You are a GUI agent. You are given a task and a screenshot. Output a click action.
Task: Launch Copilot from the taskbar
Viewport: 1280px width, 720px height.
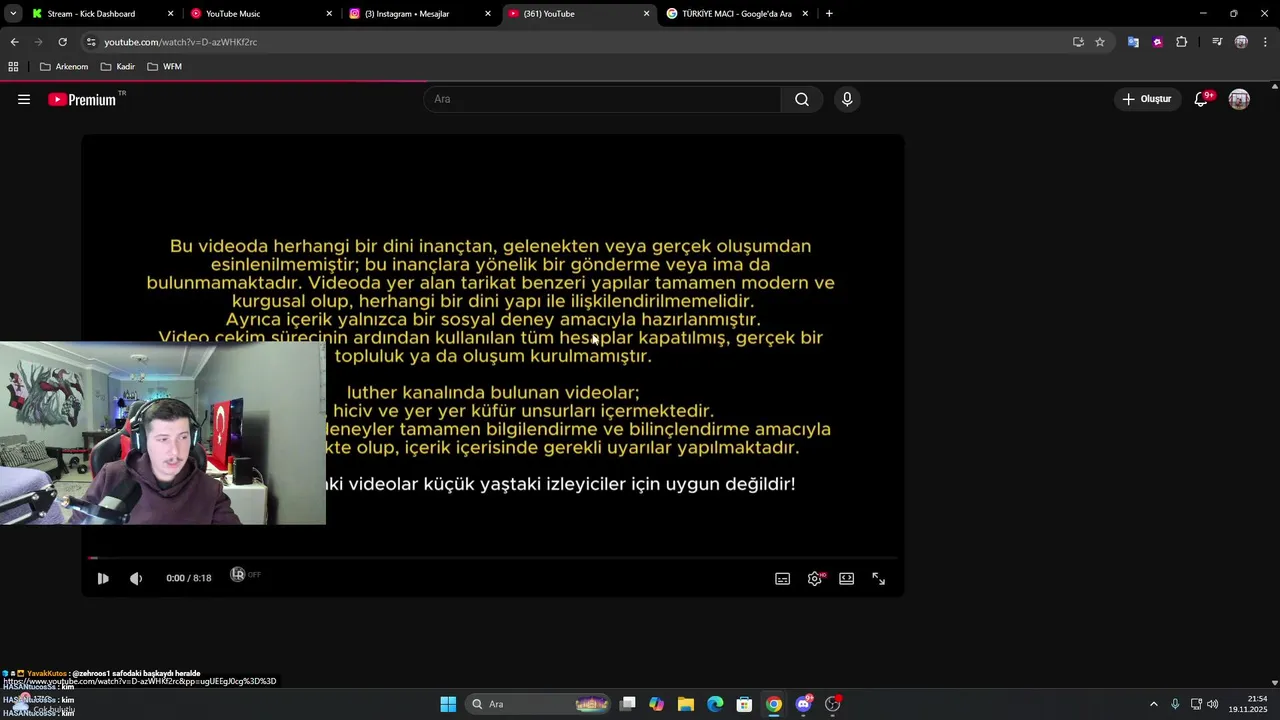point(656,704)
